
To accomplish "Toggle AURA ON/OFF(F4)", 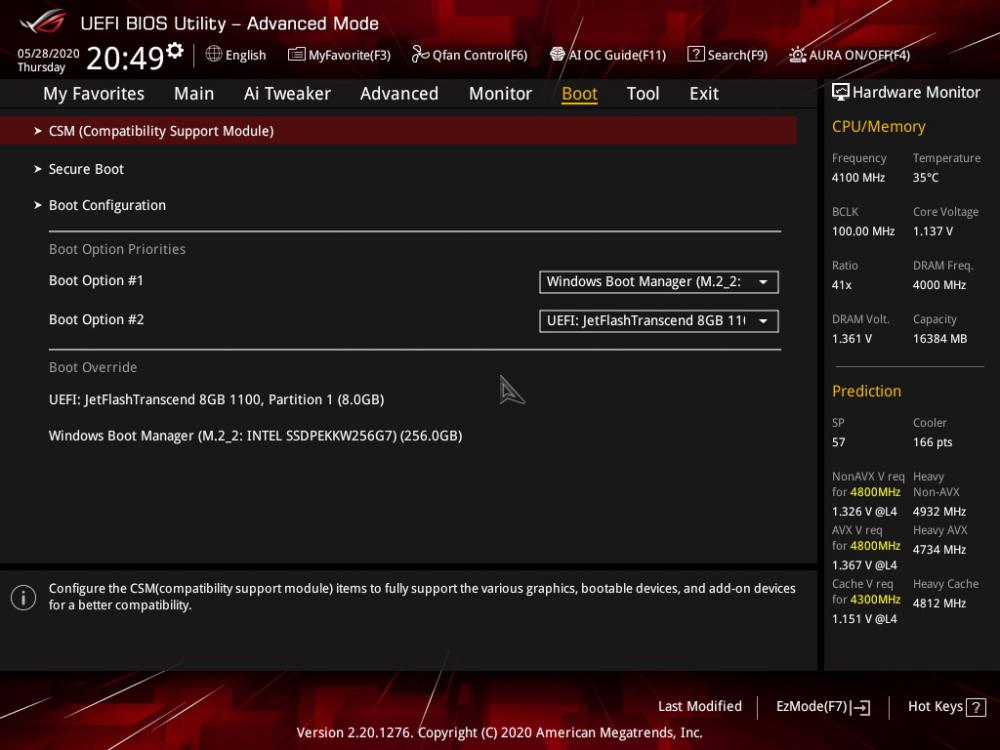I will tap(860, 55).
